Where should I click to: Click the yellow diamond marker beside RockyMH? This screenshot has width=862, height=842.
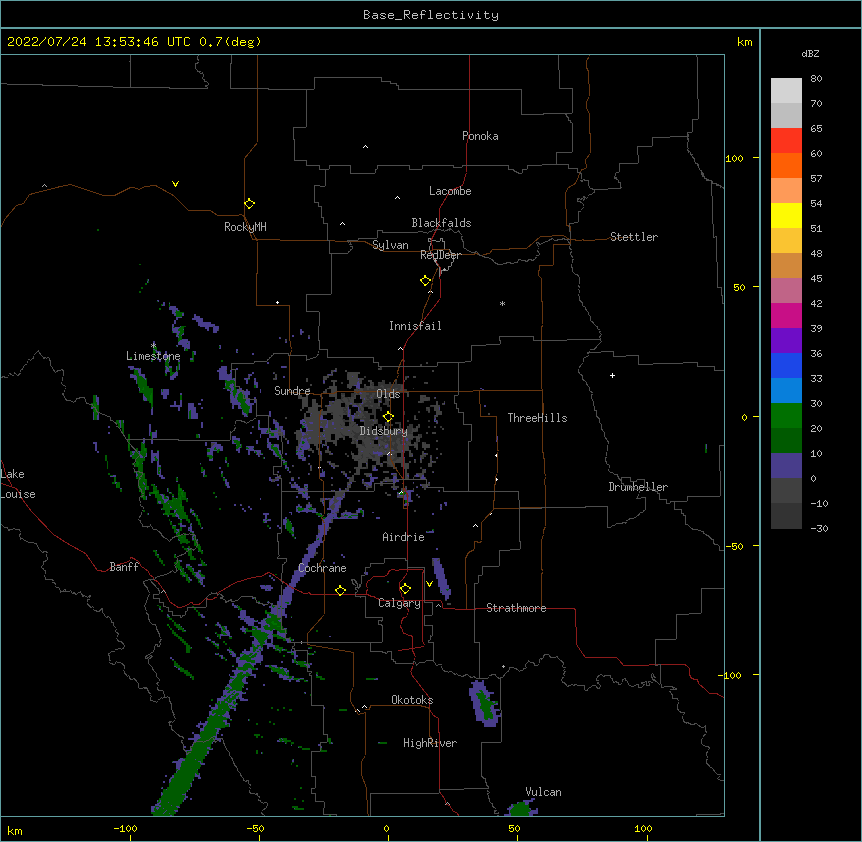[x=249, y=204]
